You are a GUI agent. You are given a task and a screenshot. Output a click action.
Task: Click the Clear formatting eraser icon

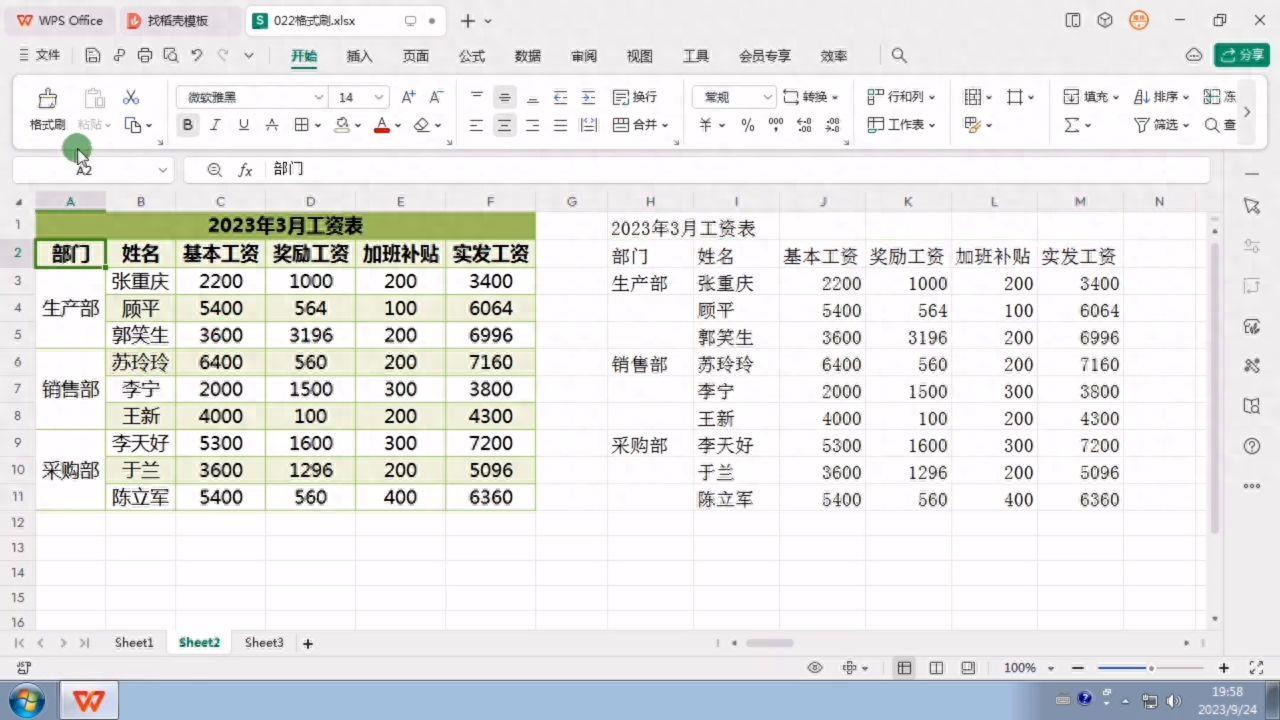point(421,125)
